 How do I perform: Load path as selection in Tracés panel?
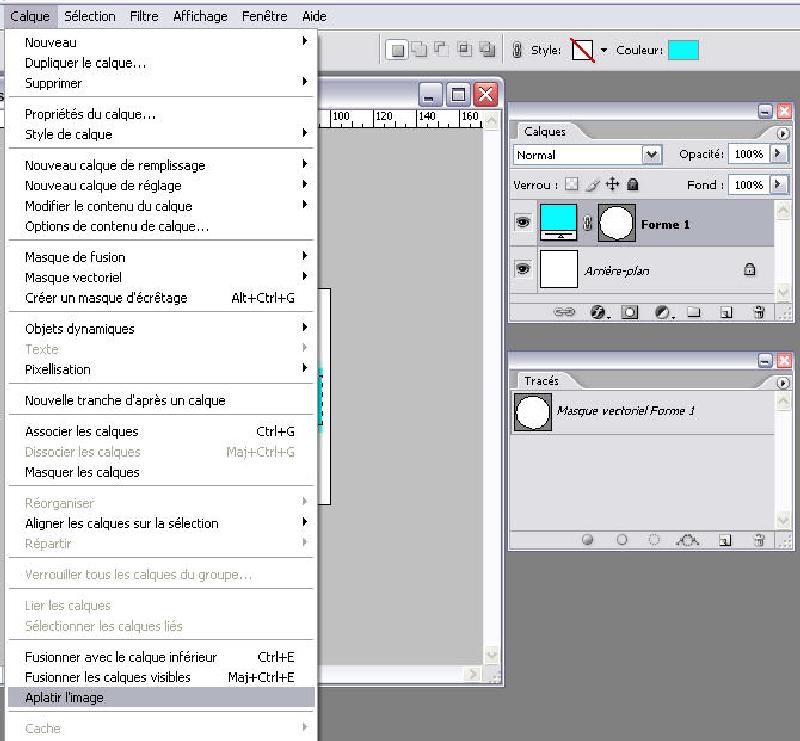click(654, 539)
